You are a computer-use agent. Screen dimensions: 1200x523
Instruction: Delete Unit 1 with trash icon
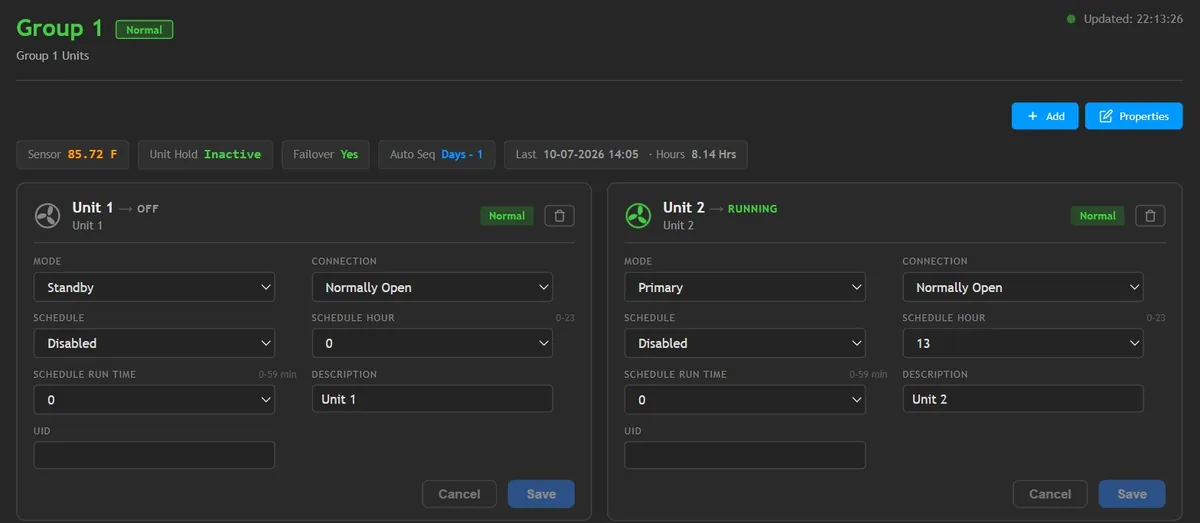click(560, 216)
